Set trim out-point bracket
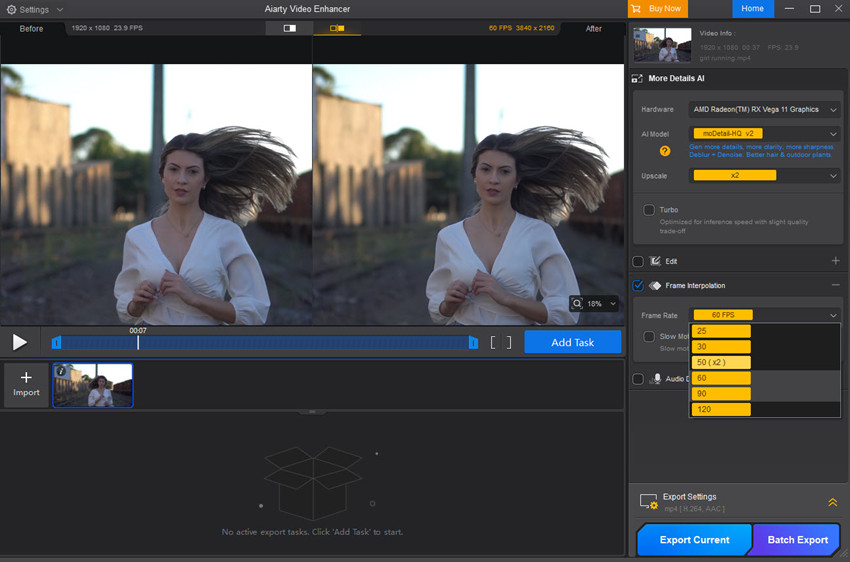The width and height of the screenshot is (850, 562). (508, 343)
